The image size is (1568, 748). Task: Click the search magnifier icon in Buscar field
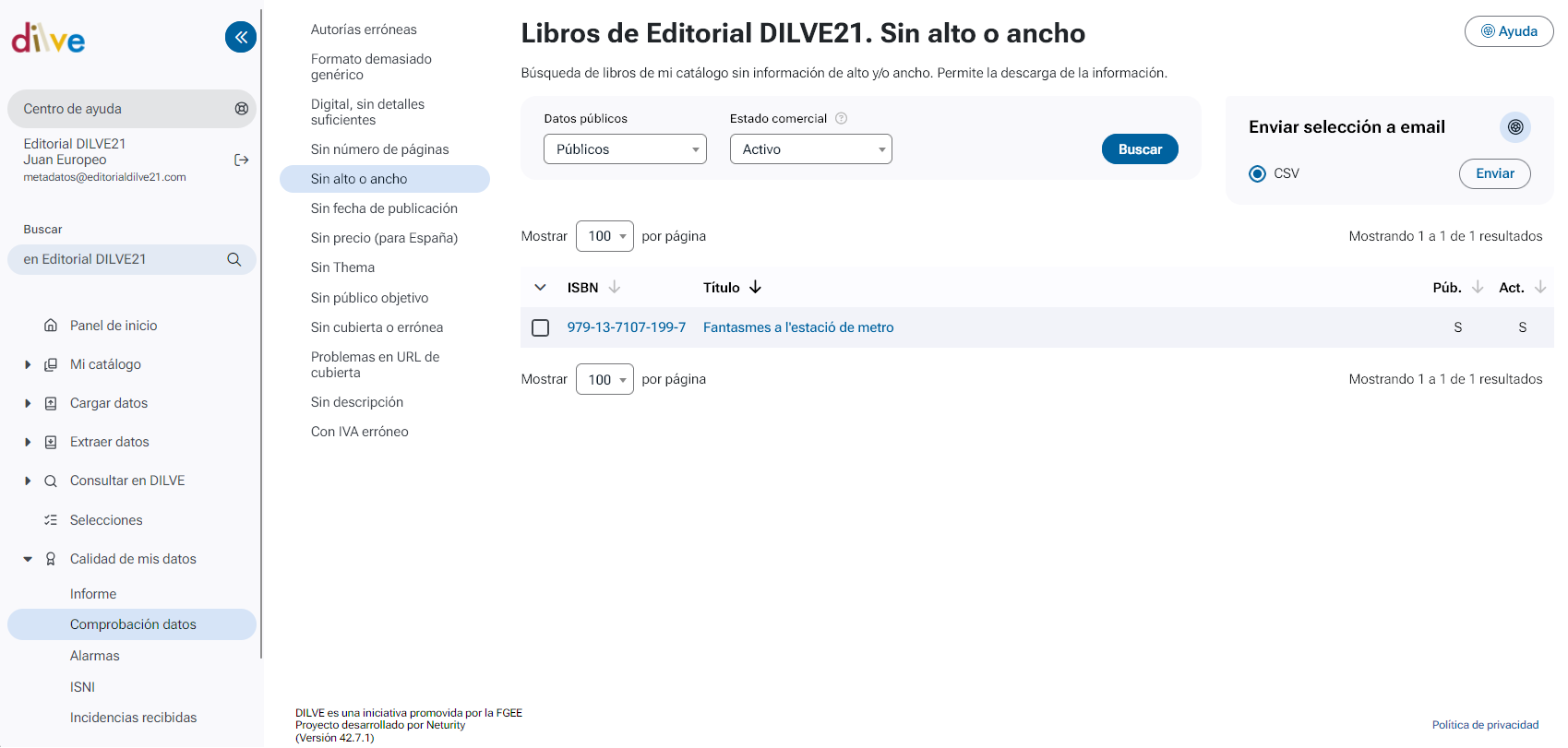(234, 260)
